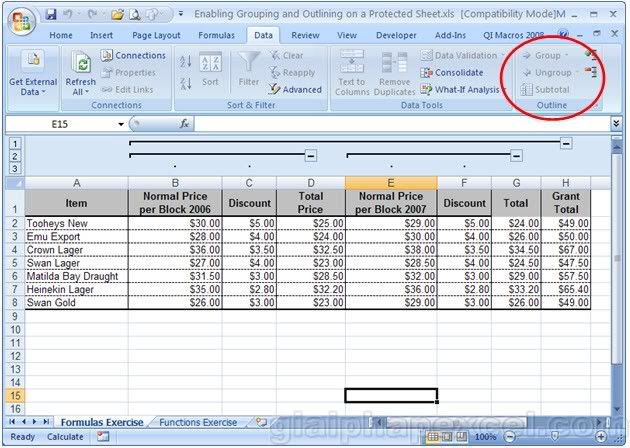Select cell B2 containing $30.00
Screen dimensions: 630x448
point(175,223)
